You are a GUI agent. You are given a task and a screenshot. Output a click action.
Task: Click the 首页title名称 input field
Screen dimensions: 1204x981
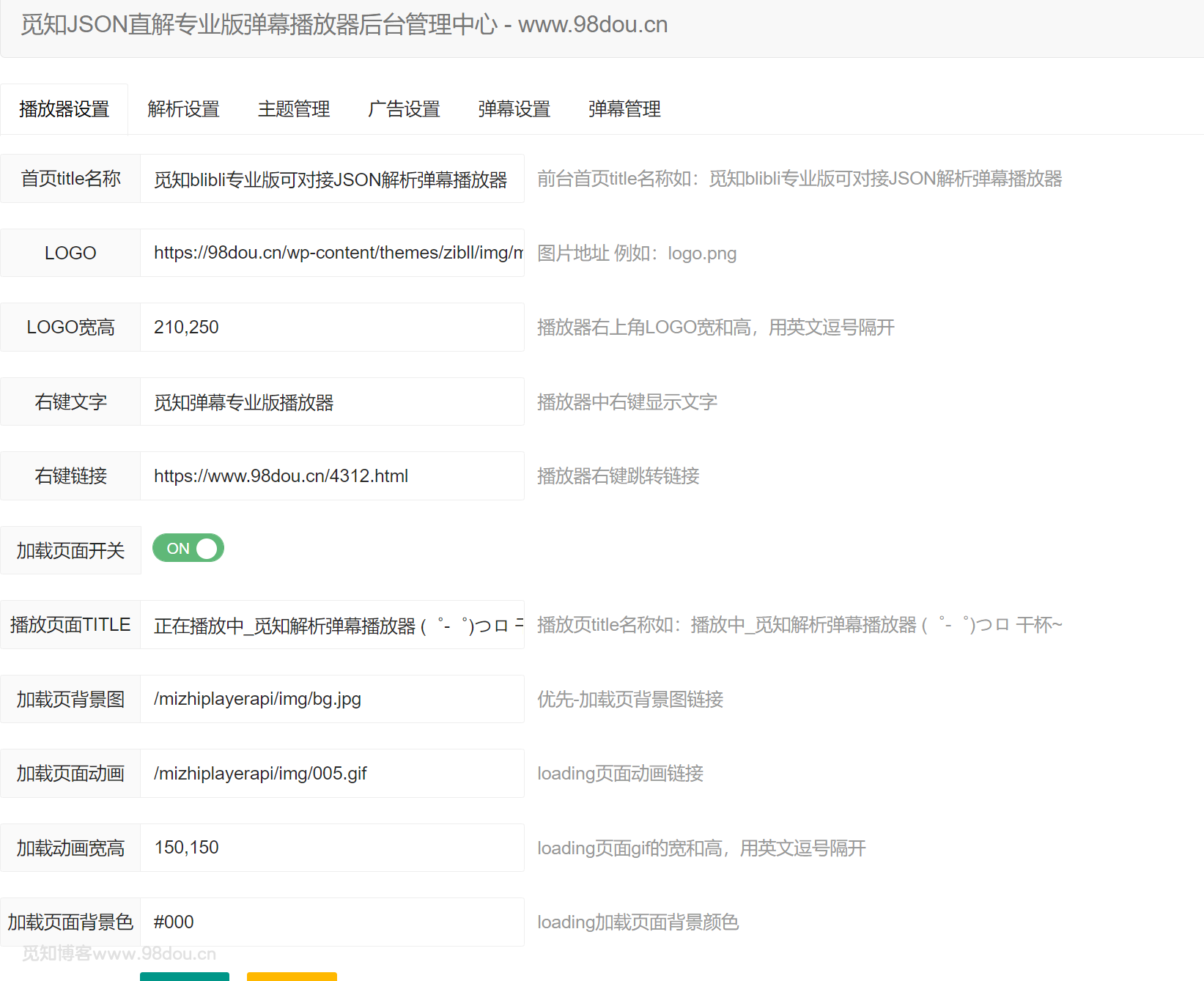pyautogui.click(x=332, y=179)
